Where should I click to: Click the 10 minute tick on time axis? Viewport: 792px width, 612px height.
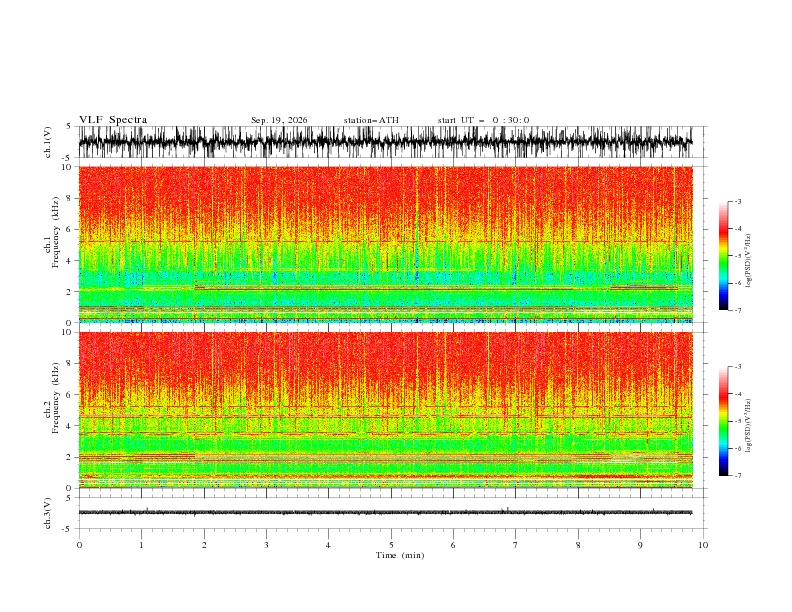703,545
